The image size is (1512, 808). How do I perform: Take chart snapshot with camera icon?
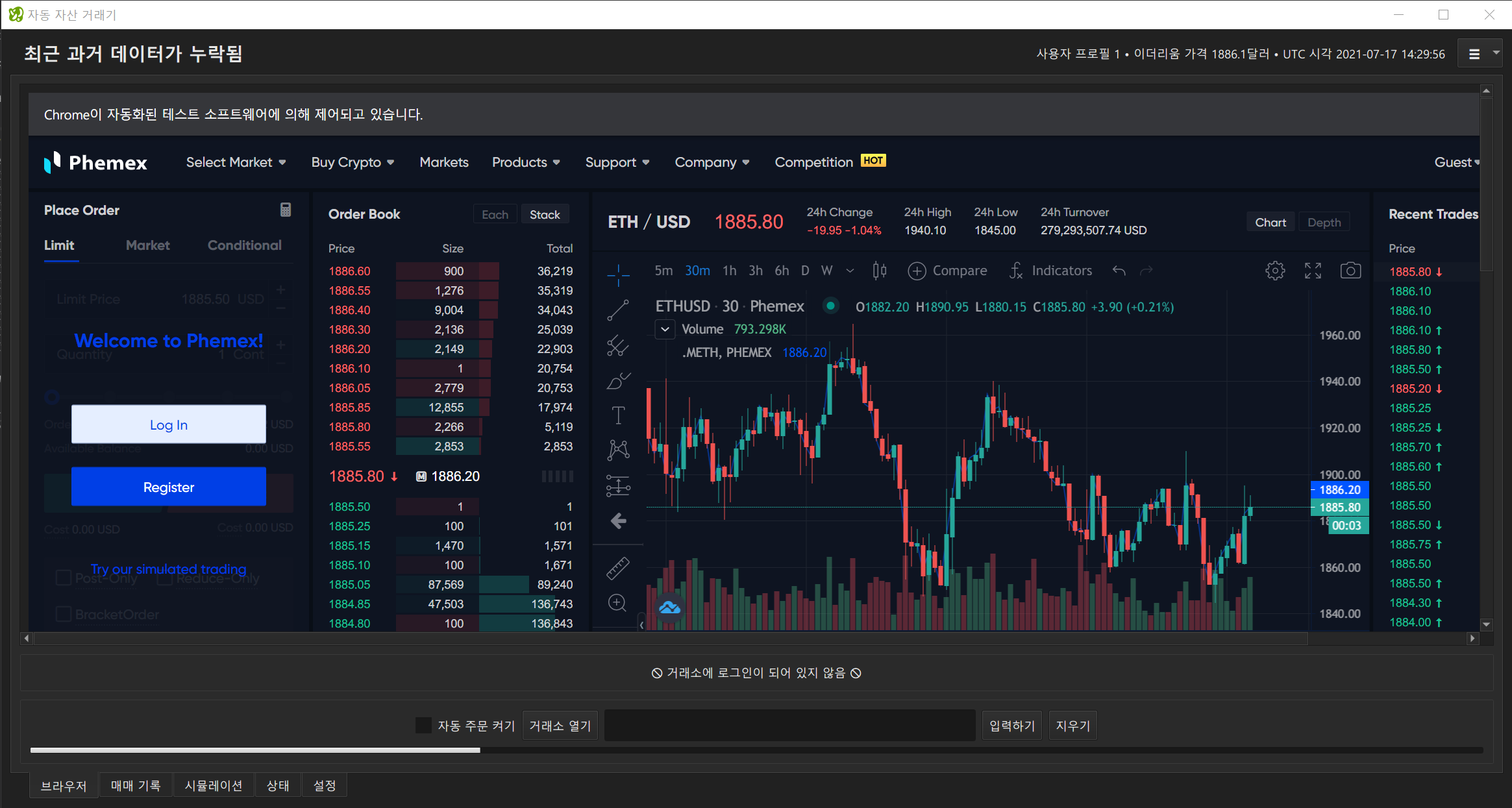pos(1350,271)
